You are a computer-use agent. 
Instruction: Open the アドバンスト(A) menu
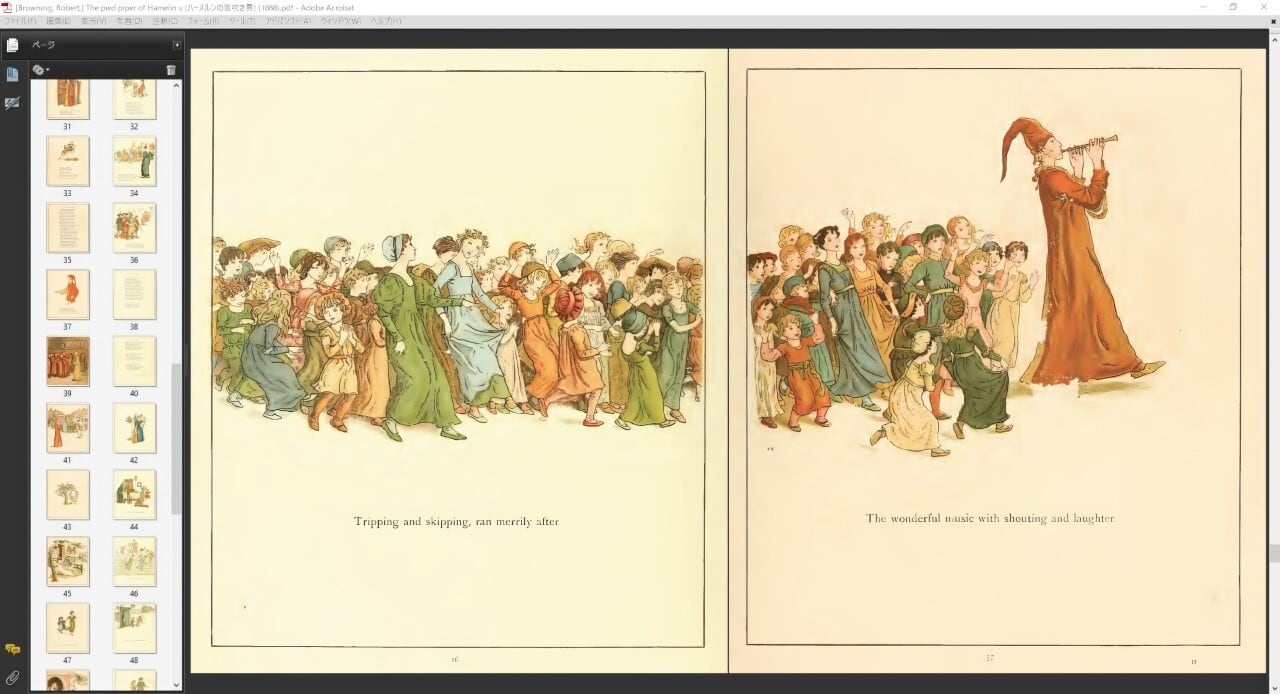(288, 20)
